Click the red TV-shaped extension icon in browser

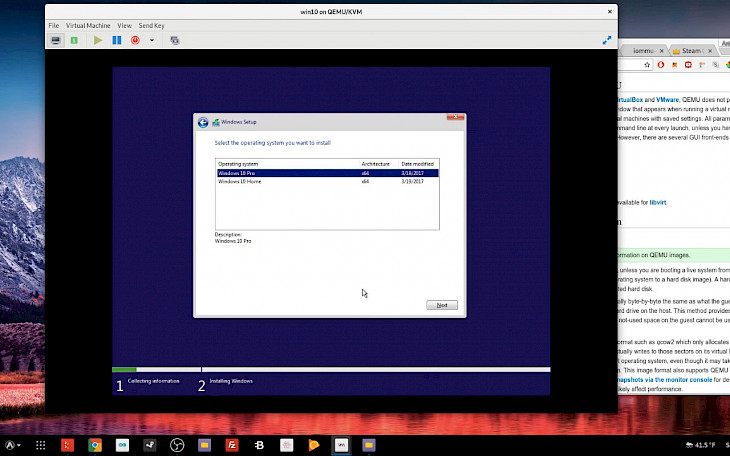tap(688, 65)
